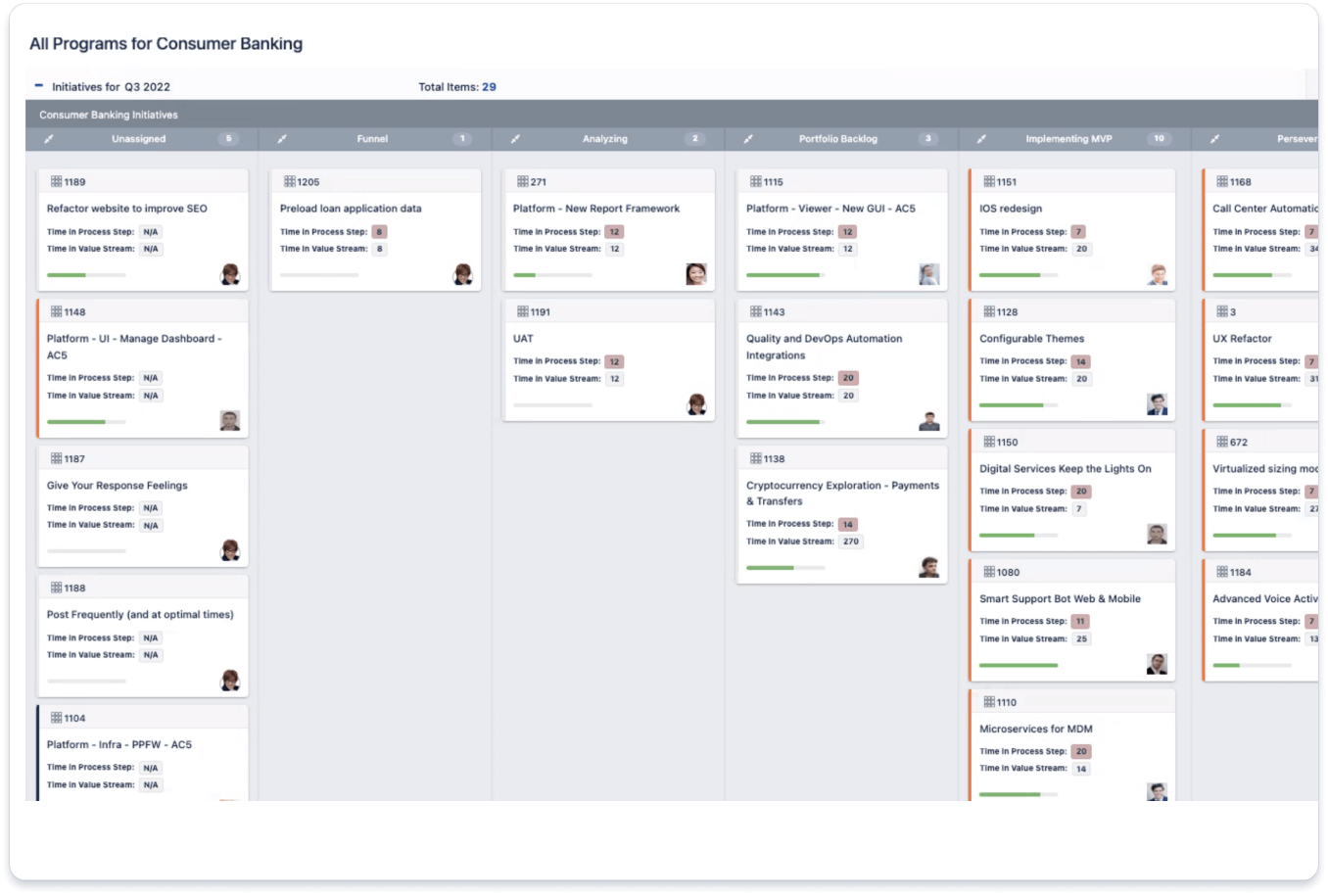Click the grid icon on card 1115
This screenshot has width=1328, height=896.
coord(754,181)
